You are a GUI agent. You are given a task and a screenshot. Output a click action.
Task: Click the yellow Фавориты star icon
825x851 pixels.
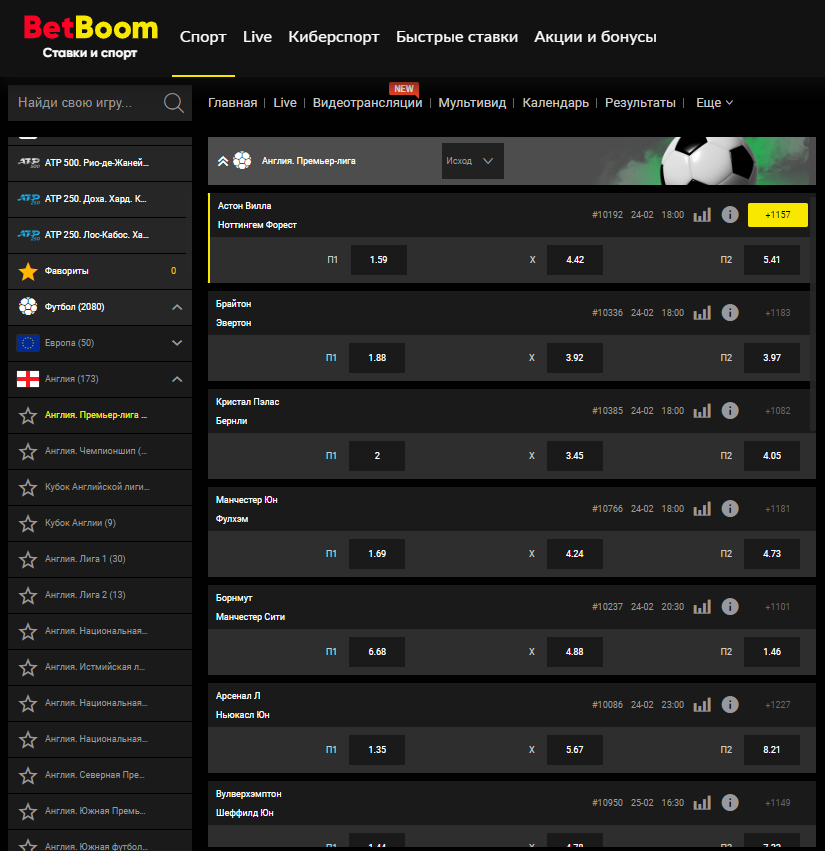coord(28,271)
